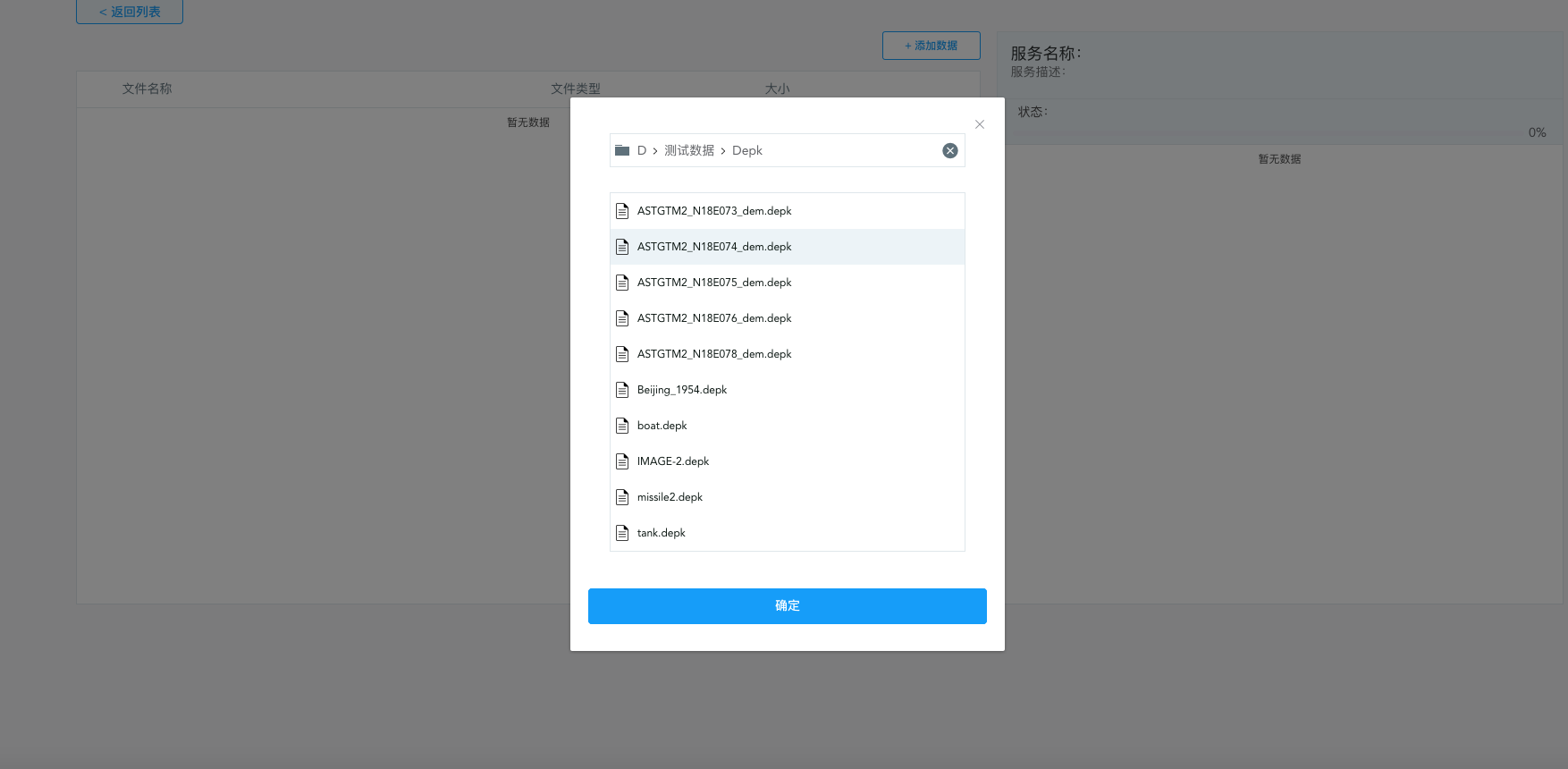Select file tank.depk
The height and width of the screenshot is (769, 1568).
[788, 533]
